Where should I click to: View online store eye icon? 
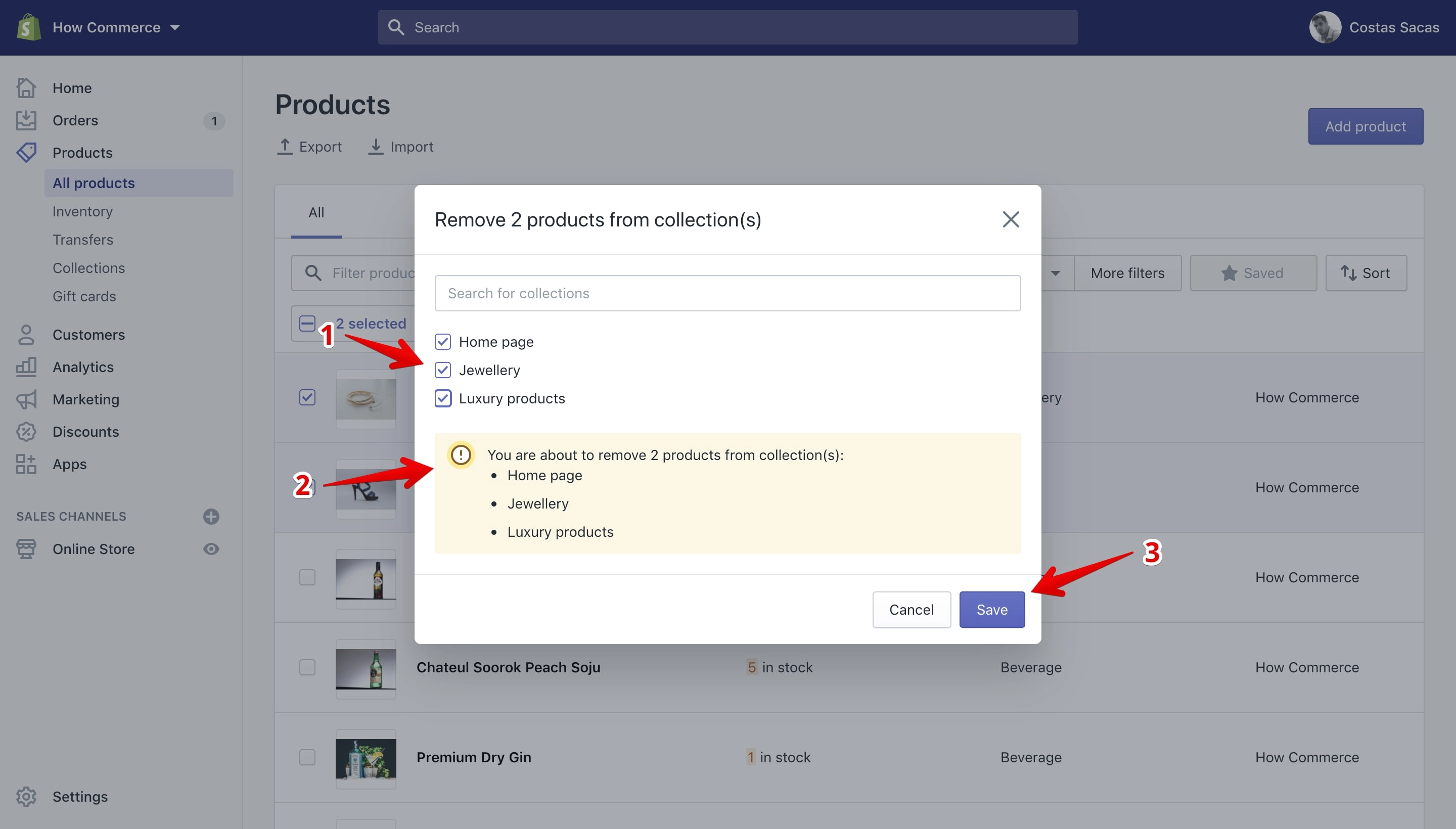(x=211, y=549)
